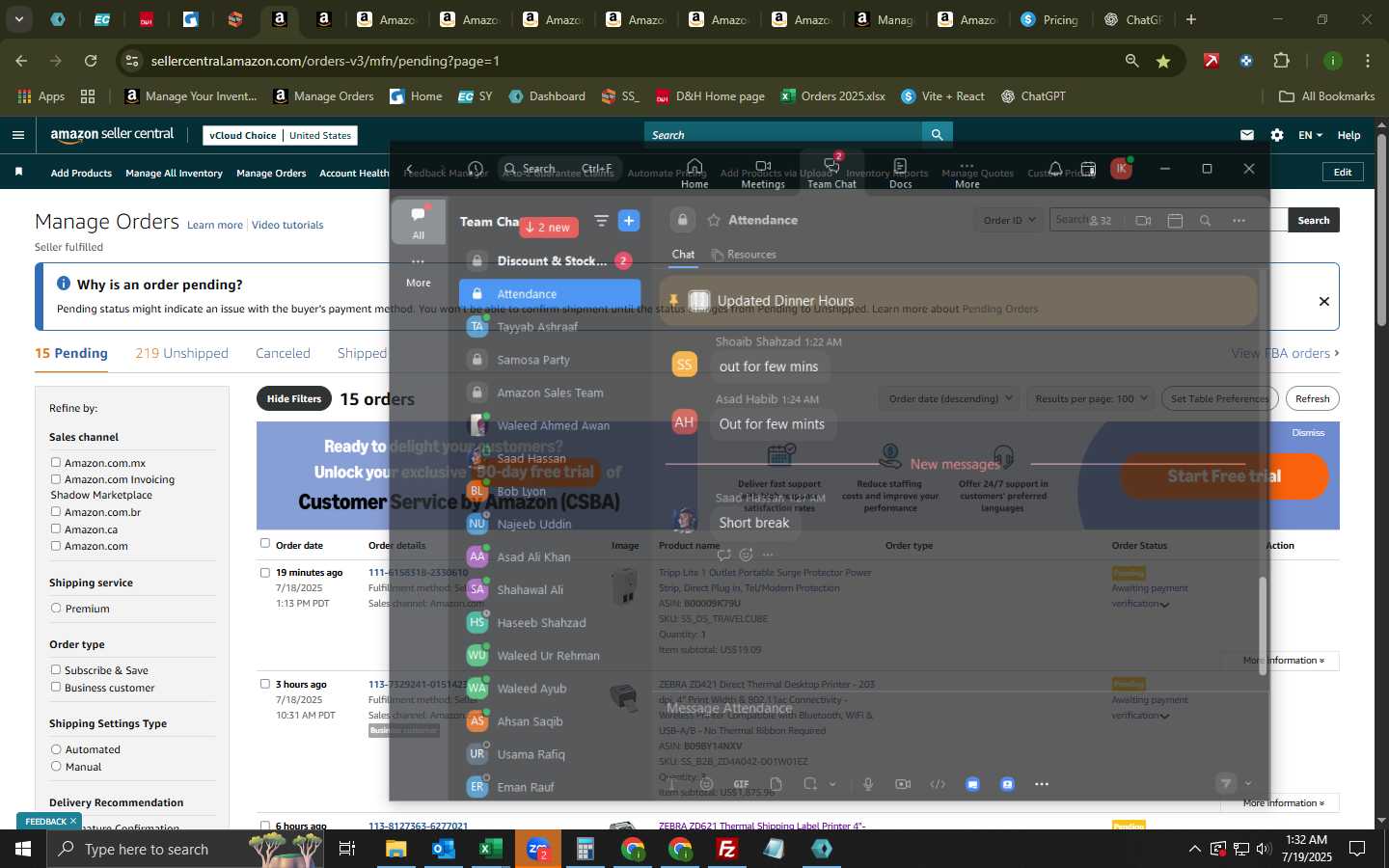This screenshot has height=868, width=1389.
Task: Switch to Canceled orders tab
Action: click(x=283, y=353)
